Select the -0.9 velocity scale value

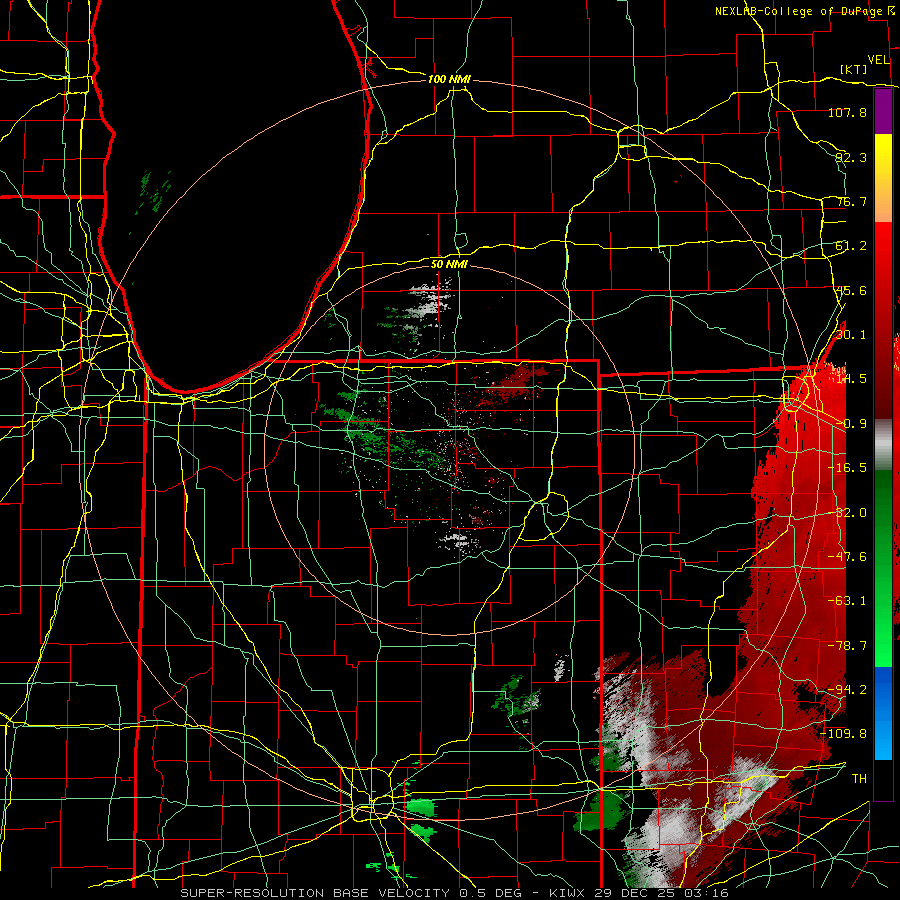(851, 424)
